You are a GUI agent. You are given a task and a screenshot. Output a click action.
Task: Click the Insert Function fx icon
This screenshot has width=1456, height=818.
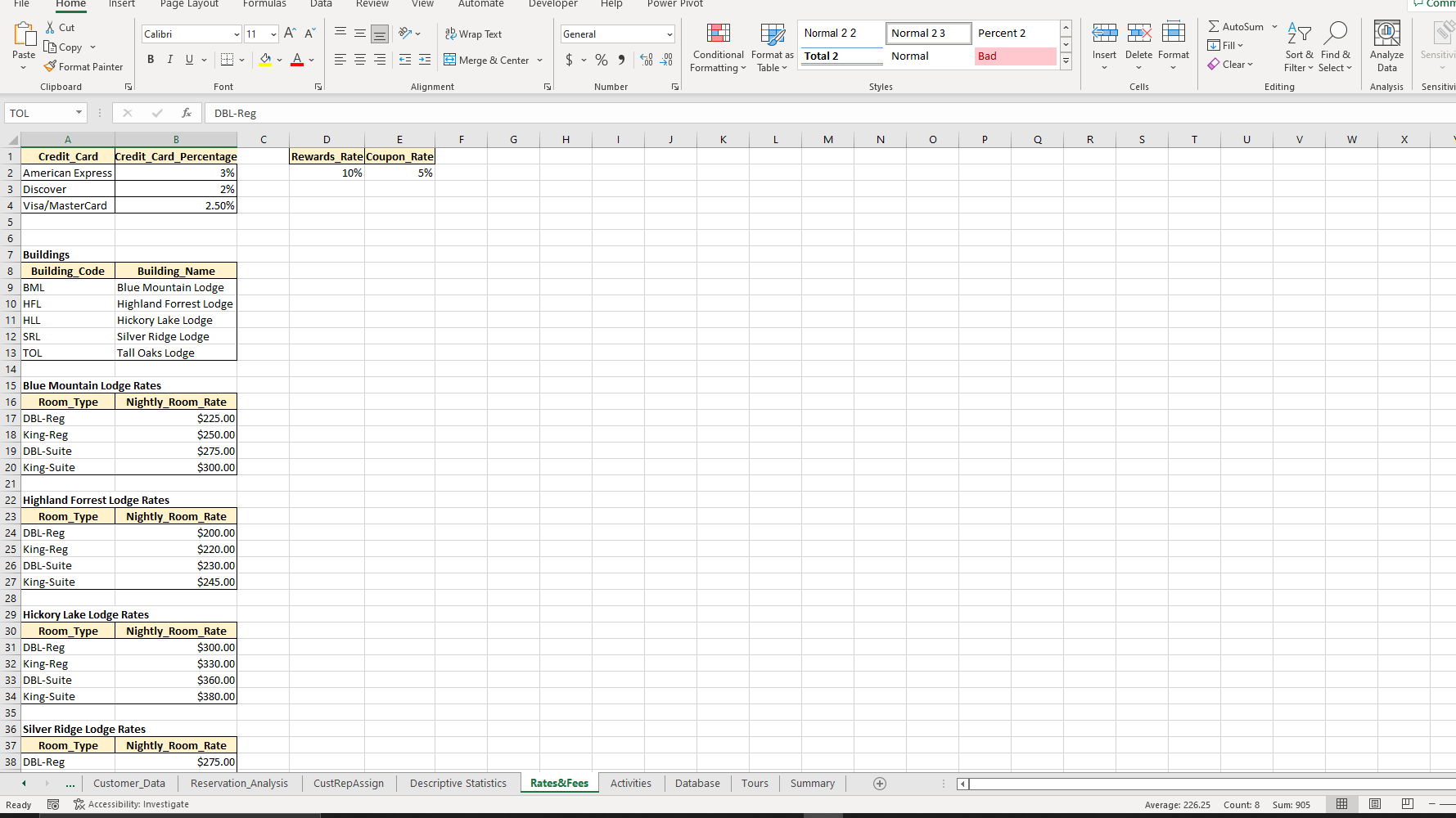point(187,113)
